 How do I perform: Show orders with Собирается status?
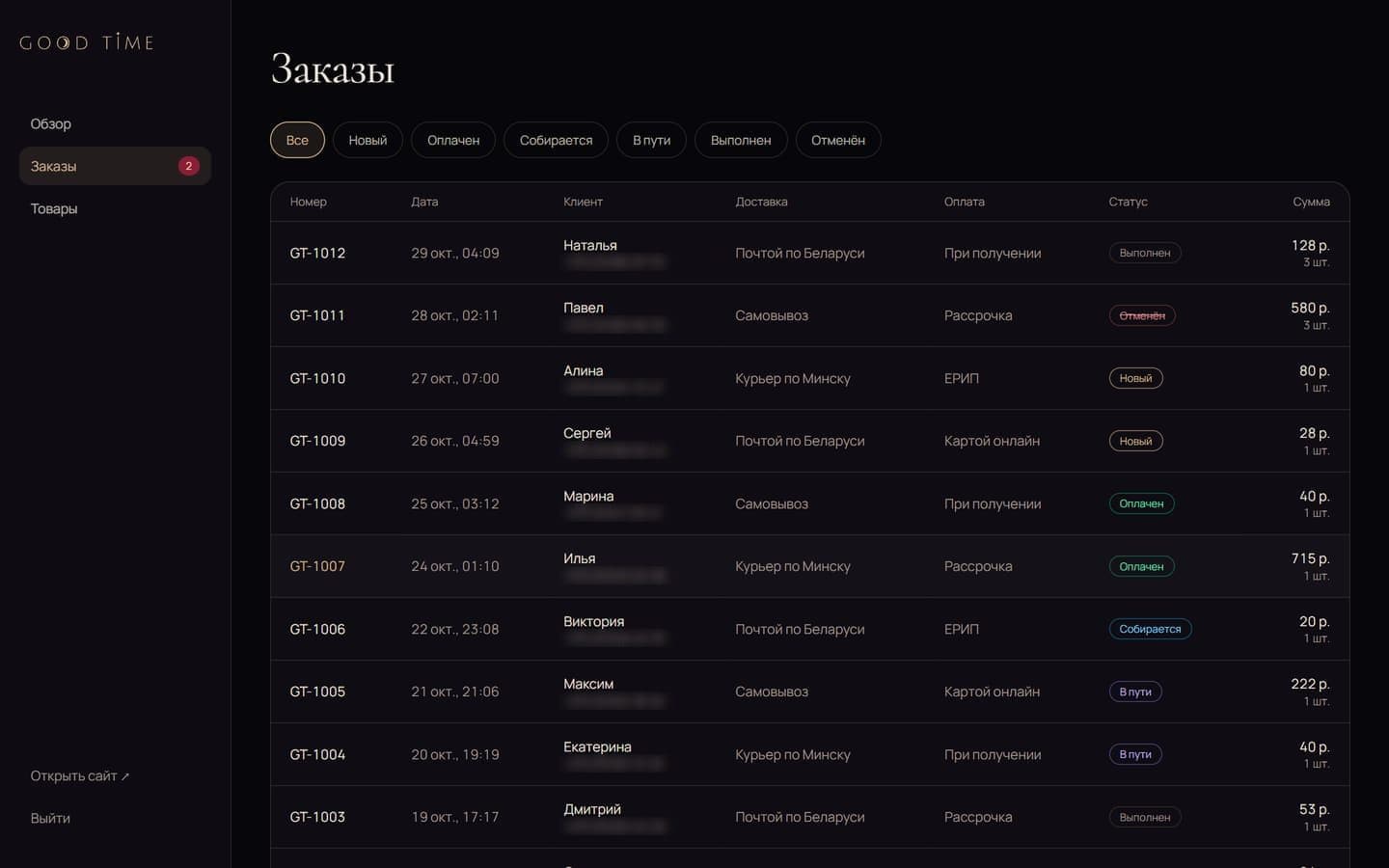point(556,140)
